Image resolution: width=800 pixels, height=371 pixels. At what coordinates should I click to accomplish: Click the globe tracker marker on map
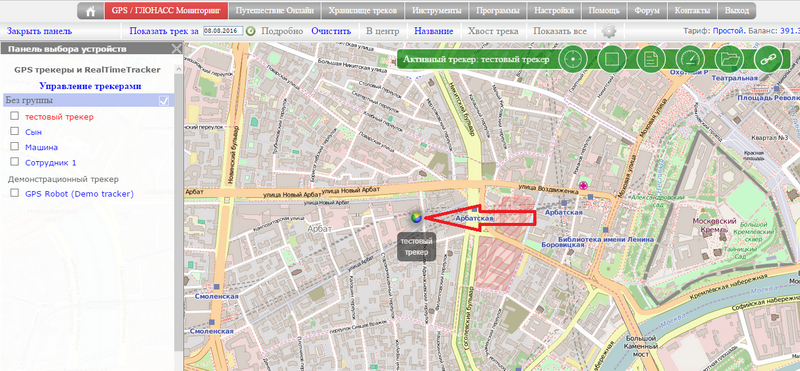pyautogui.click(x=417, y=218)
